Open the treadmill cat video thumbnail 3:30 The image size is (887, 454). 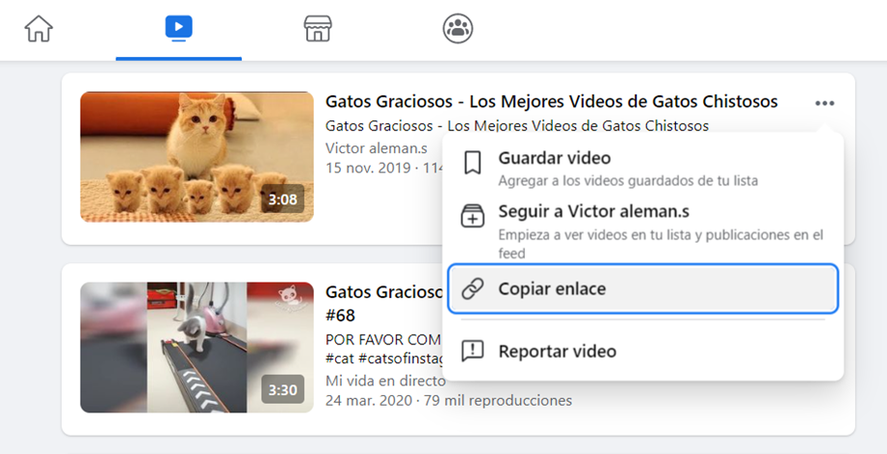pos(197,347)
